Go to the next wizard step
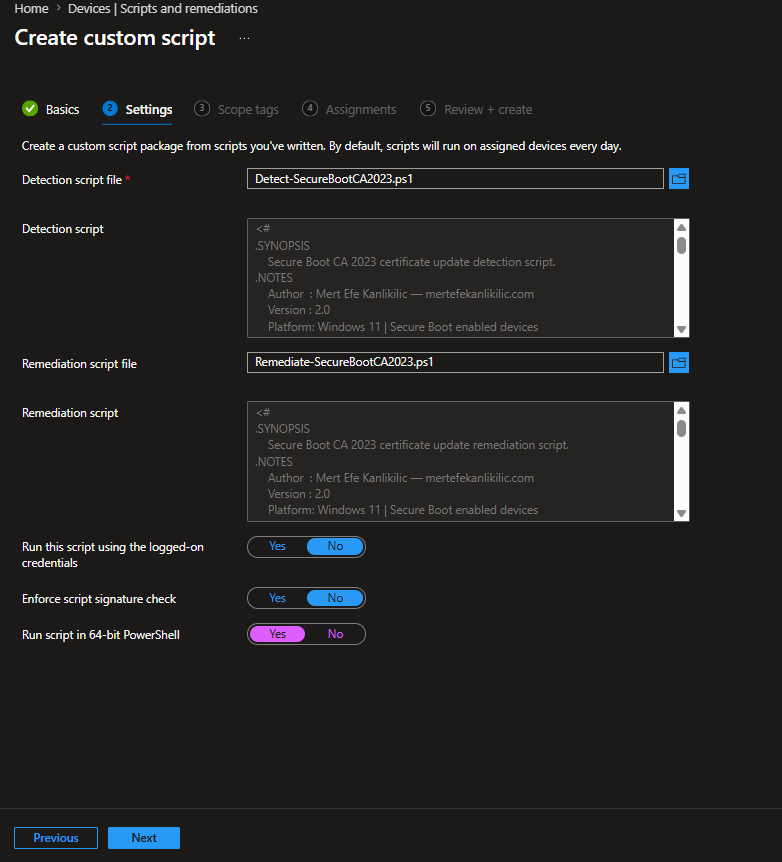782x862 pixels. (144, 838)
